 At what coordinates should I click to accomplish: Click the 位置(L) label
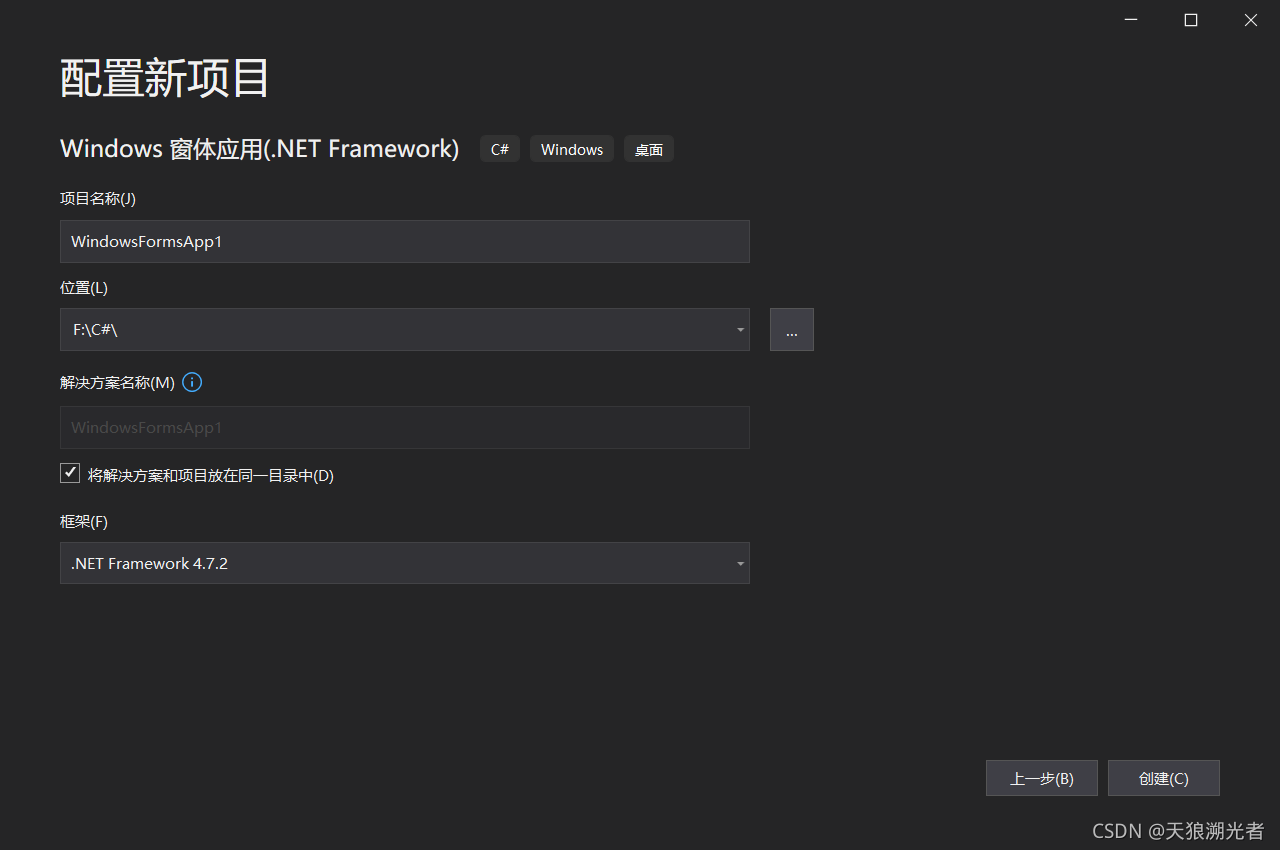pyautogui.click(x=84, y=287)
